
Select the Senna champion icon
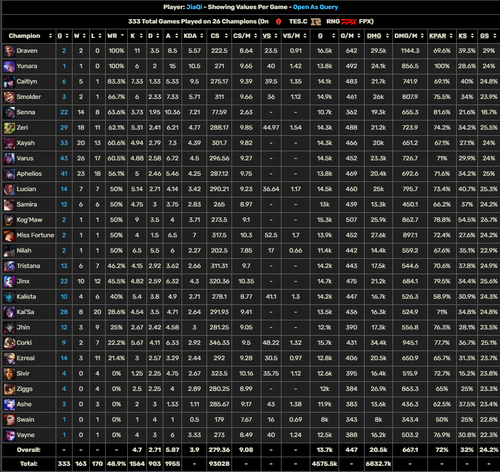pyautogui.click(x=9, y=112)
